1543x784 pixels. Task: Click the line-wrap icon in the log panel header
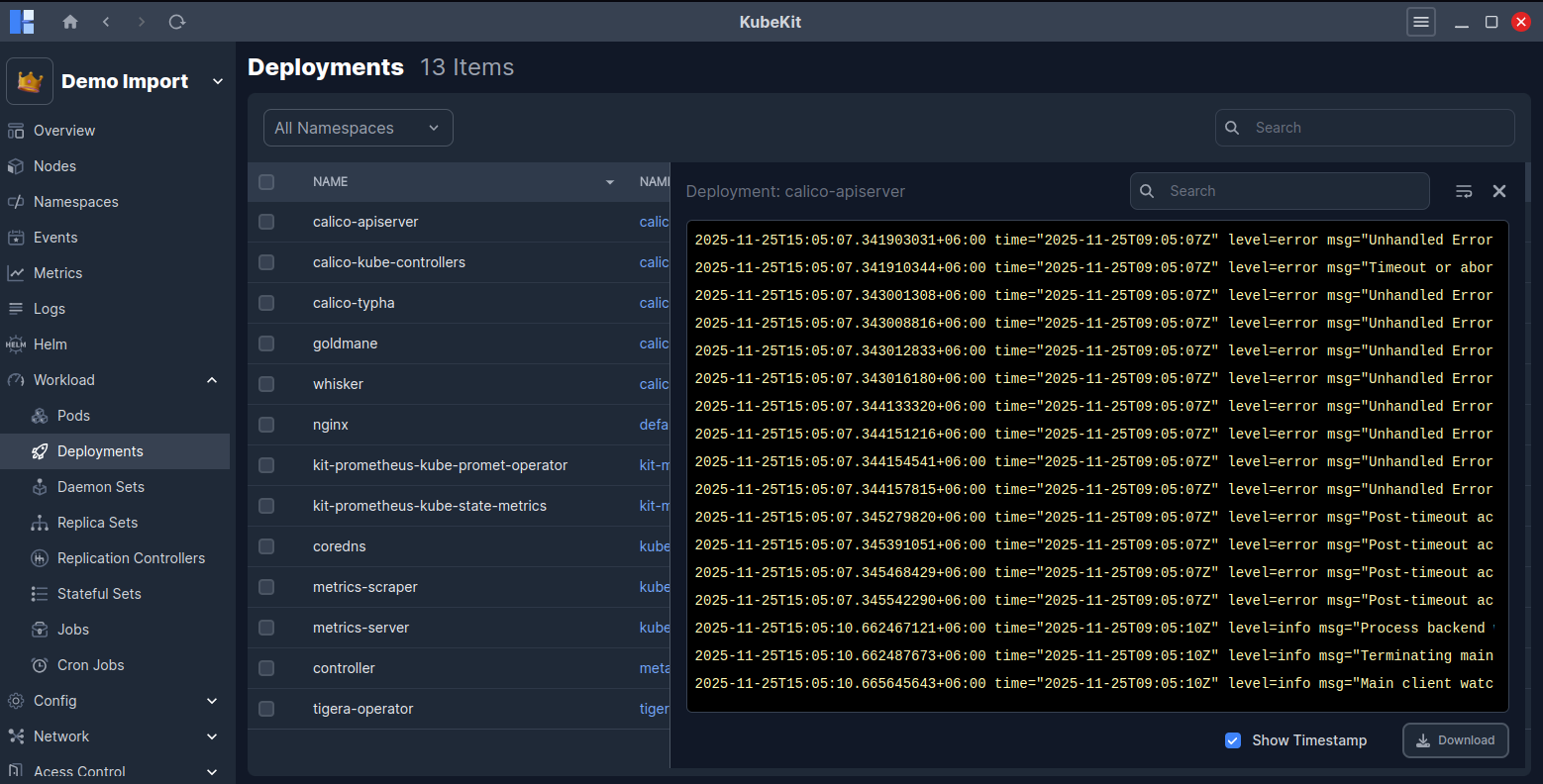(x=1464, y=191)
